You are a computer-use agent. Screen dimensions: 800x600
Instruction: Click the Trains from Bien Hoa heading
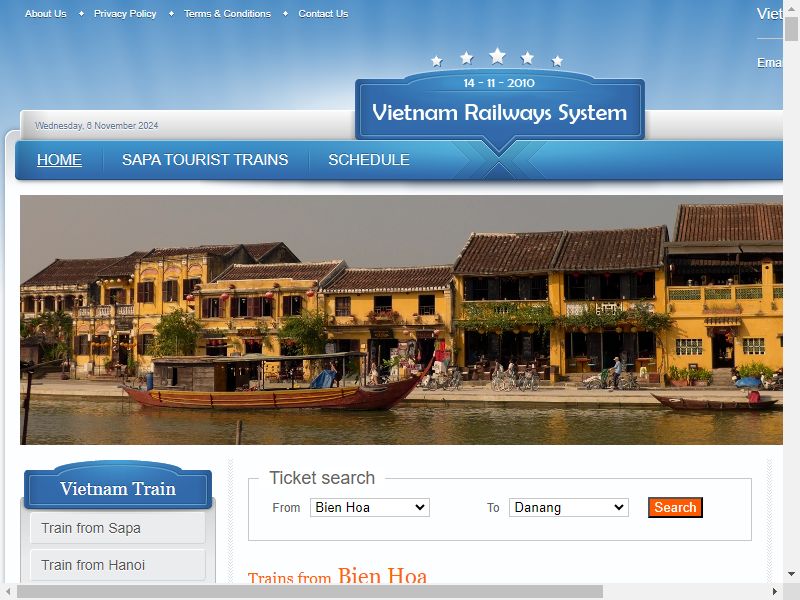pos(337,577)
